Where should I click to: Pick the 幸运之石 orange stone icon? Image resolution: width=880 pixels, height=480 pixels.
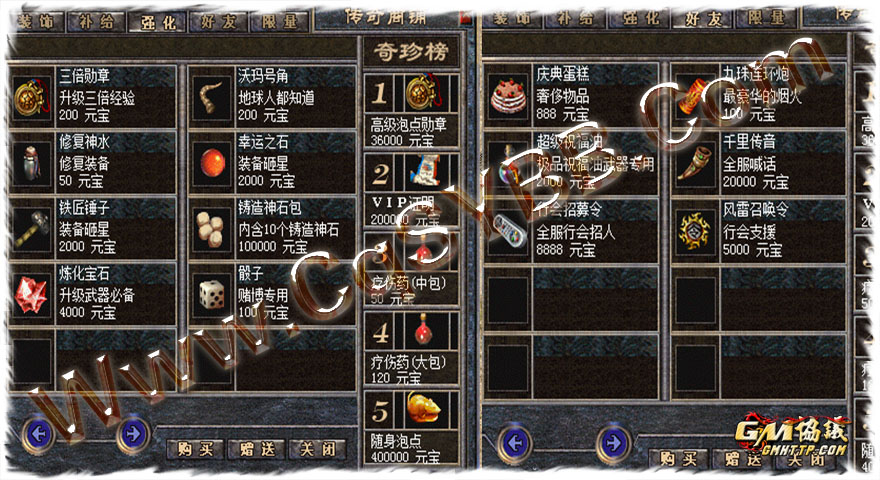click(x=212, y=163)
